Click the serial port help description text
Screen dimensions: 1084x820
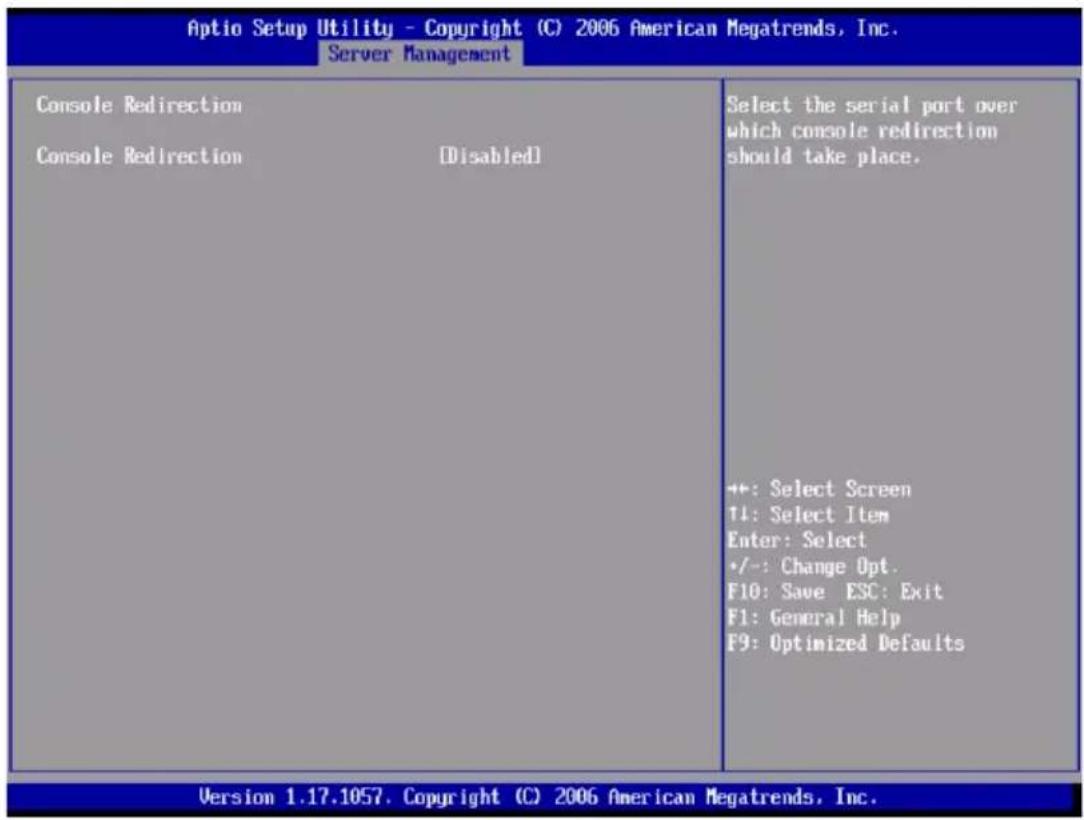[871, 131]
